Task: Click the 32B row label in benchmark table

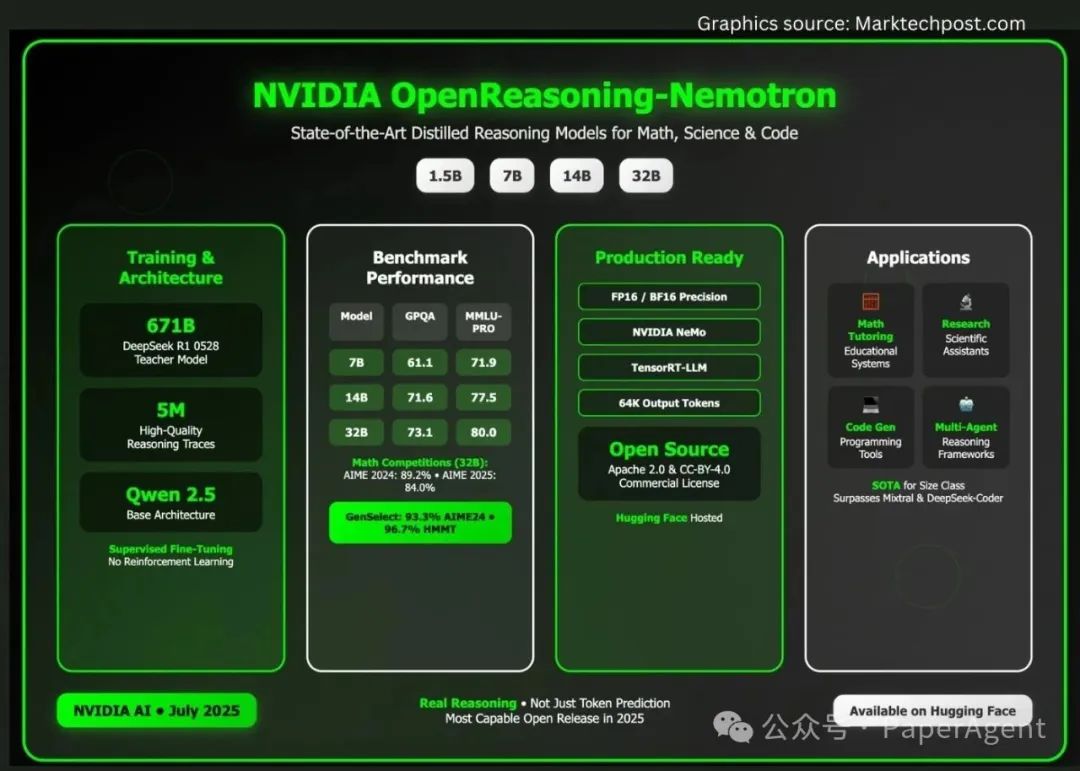Action: point(356,432)
